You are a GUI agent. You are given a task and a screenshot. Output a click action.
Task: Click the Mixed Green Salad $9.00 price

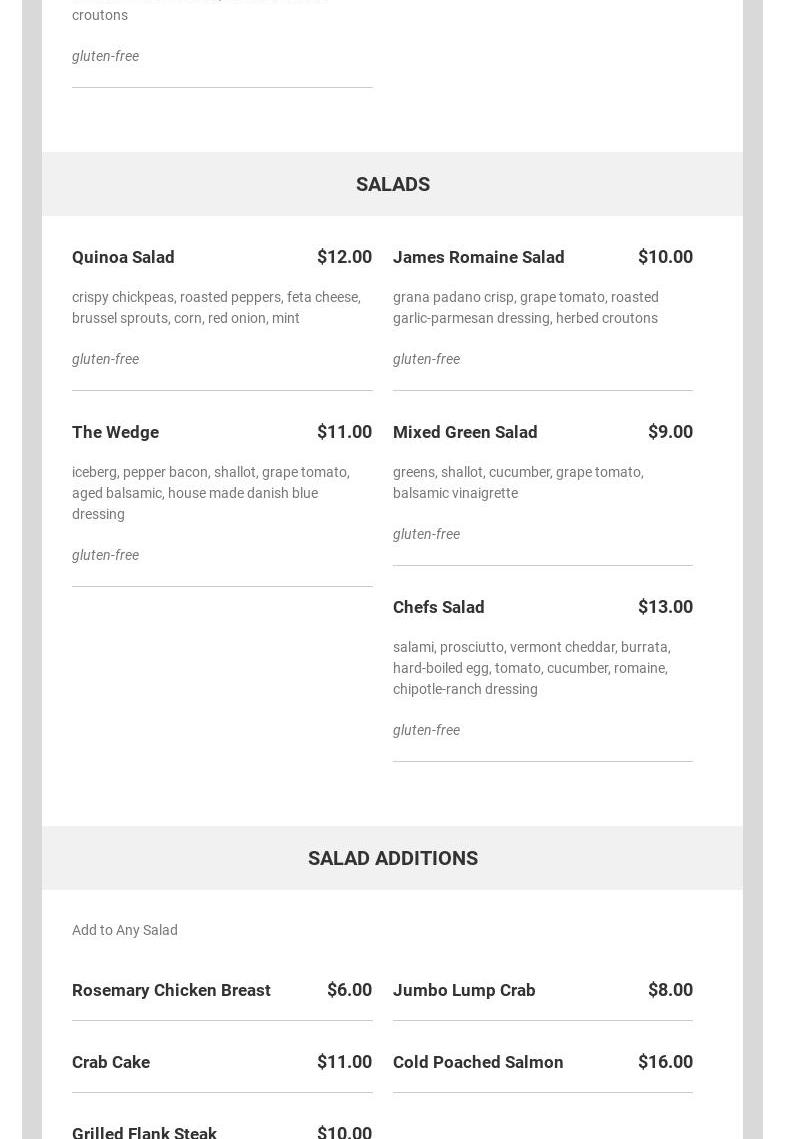pos(670,432)
